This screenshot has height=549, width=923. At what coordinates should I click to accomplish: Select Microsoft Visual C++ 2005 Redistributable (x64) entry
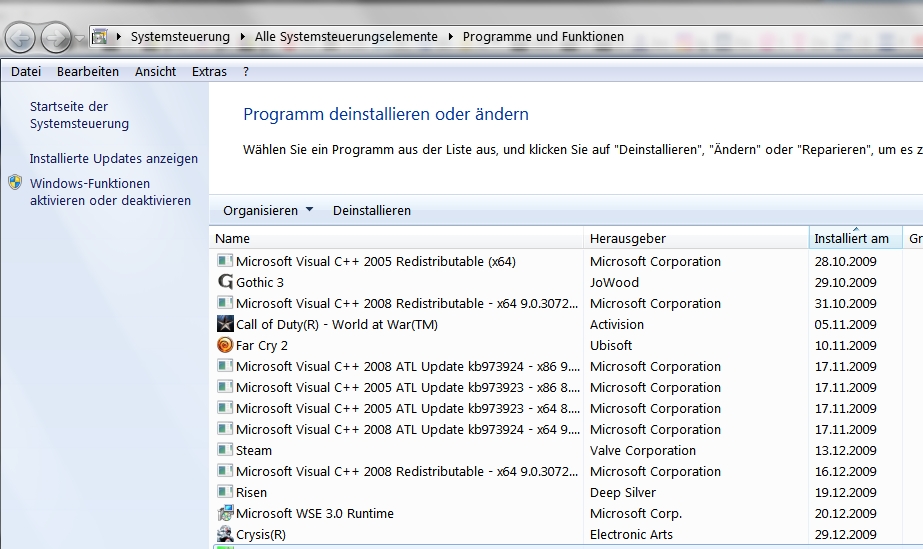(376, 261)
